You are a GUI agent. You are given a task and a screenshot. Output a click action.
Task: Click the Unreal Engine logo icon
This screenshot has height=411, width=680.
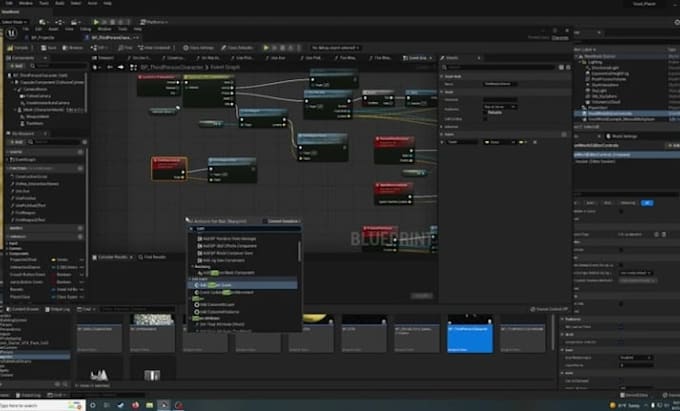pos(12,33)
